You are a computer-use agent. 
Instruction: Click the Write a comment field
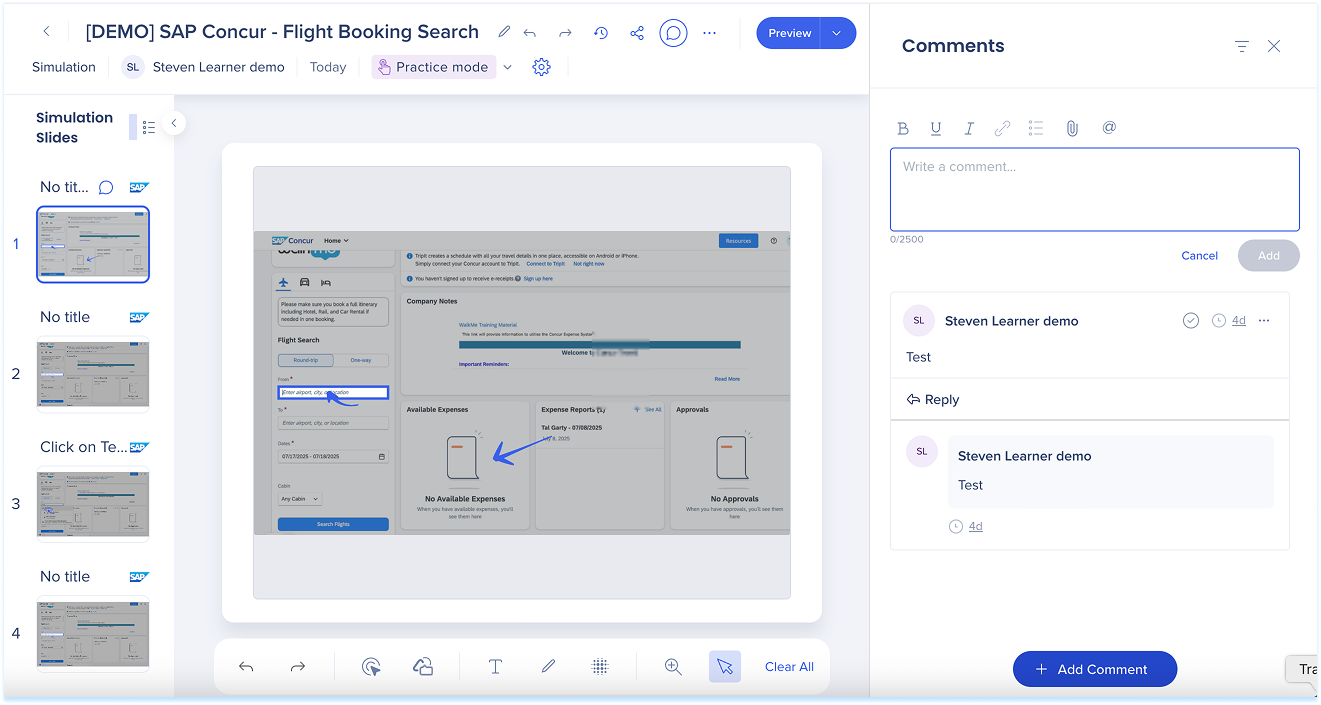(1094, 190)
